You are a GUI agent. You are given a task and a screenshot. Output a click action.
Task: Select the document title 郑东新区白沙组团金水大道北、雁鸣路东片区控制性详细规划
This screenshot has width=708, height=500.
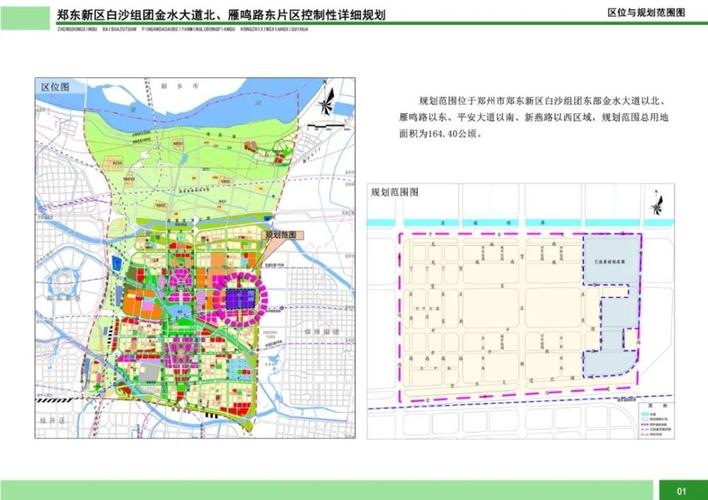(222, 15)
